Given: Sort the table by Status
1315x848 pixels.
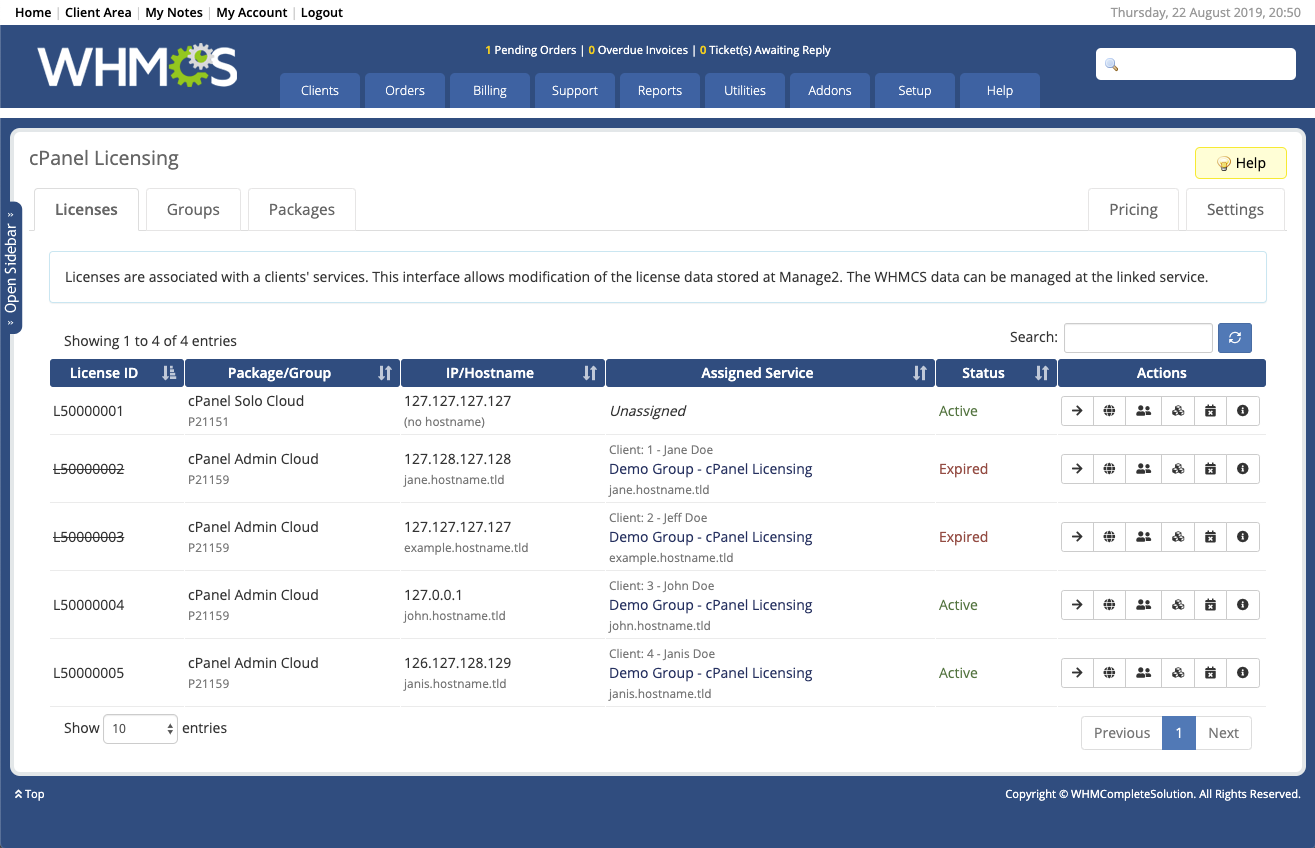Looking at the screenshot, I should 996,373.
